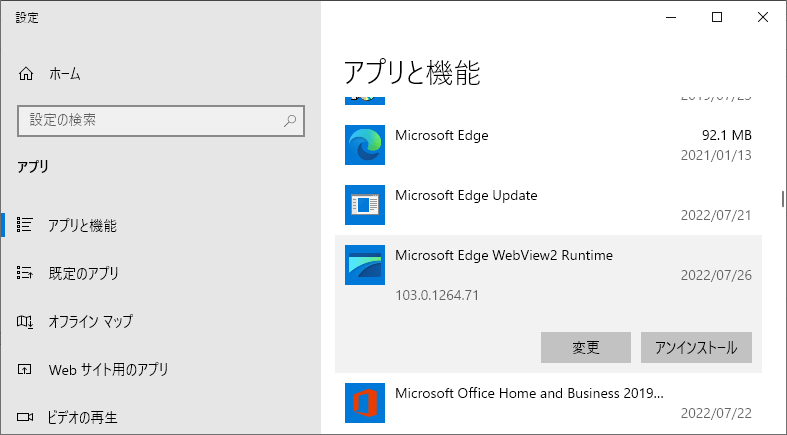Viewport: 787px width, 435px height.
Task: Click the app list scrollbar thumb
Action: pyautogui.click(x=782, y=198)
